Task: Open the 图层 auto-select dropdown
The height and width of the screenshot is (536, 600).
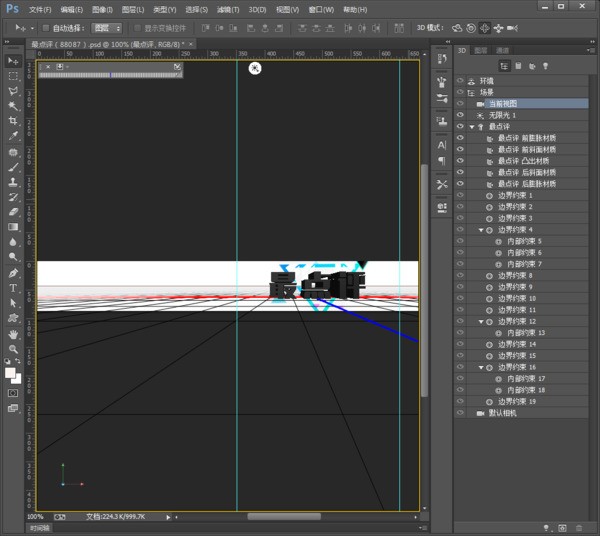Action: 105,28
